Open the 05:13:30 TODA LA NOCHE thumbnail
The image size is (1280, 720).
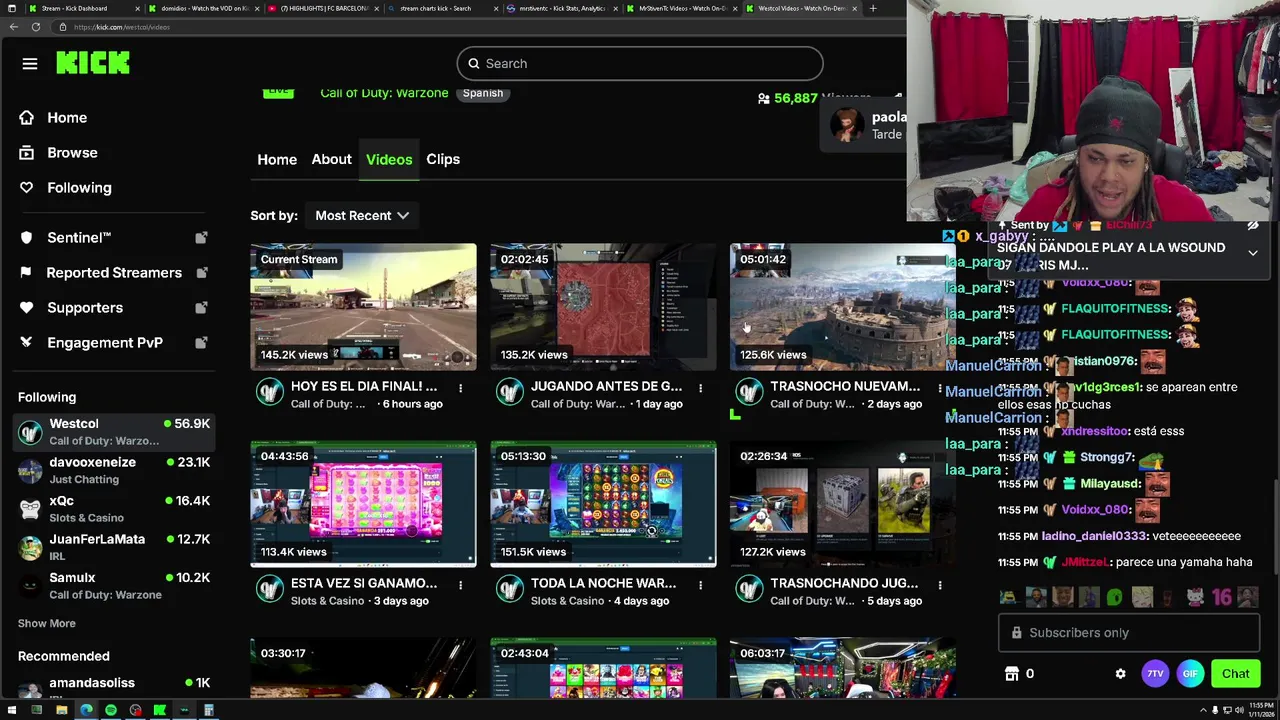(x=603, y=504)
